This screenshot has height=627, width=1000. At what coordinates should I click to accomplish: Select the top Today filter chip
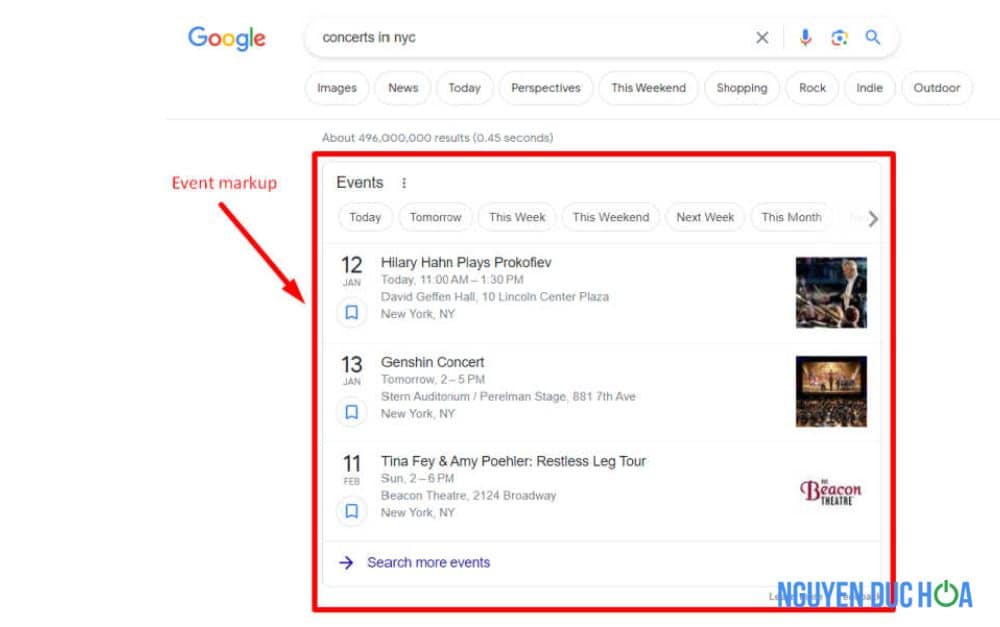tap(464, 88)
